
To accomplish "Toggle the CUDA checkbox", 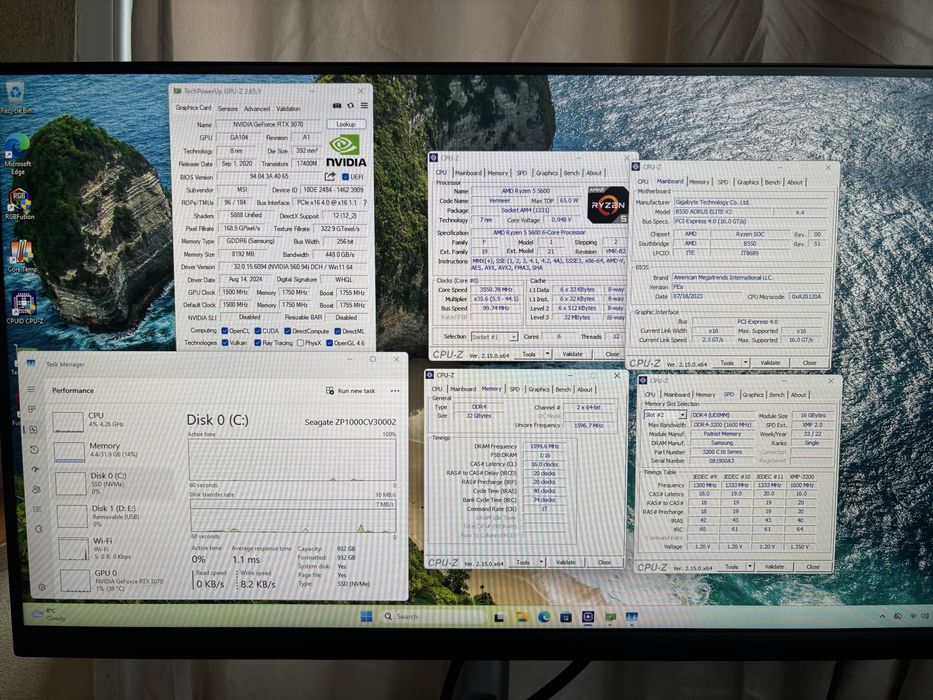I will [x=258, y=331].
